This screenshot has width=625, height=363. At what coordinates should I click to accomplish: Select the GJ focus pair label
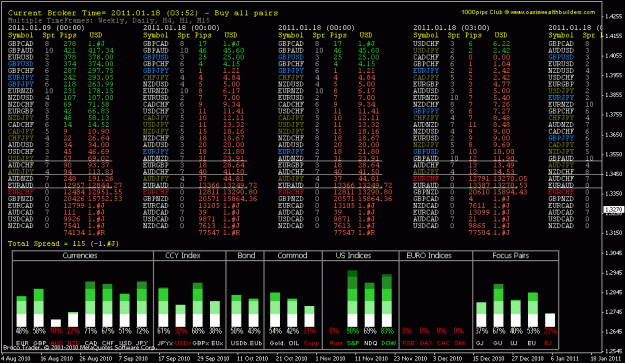480,343
